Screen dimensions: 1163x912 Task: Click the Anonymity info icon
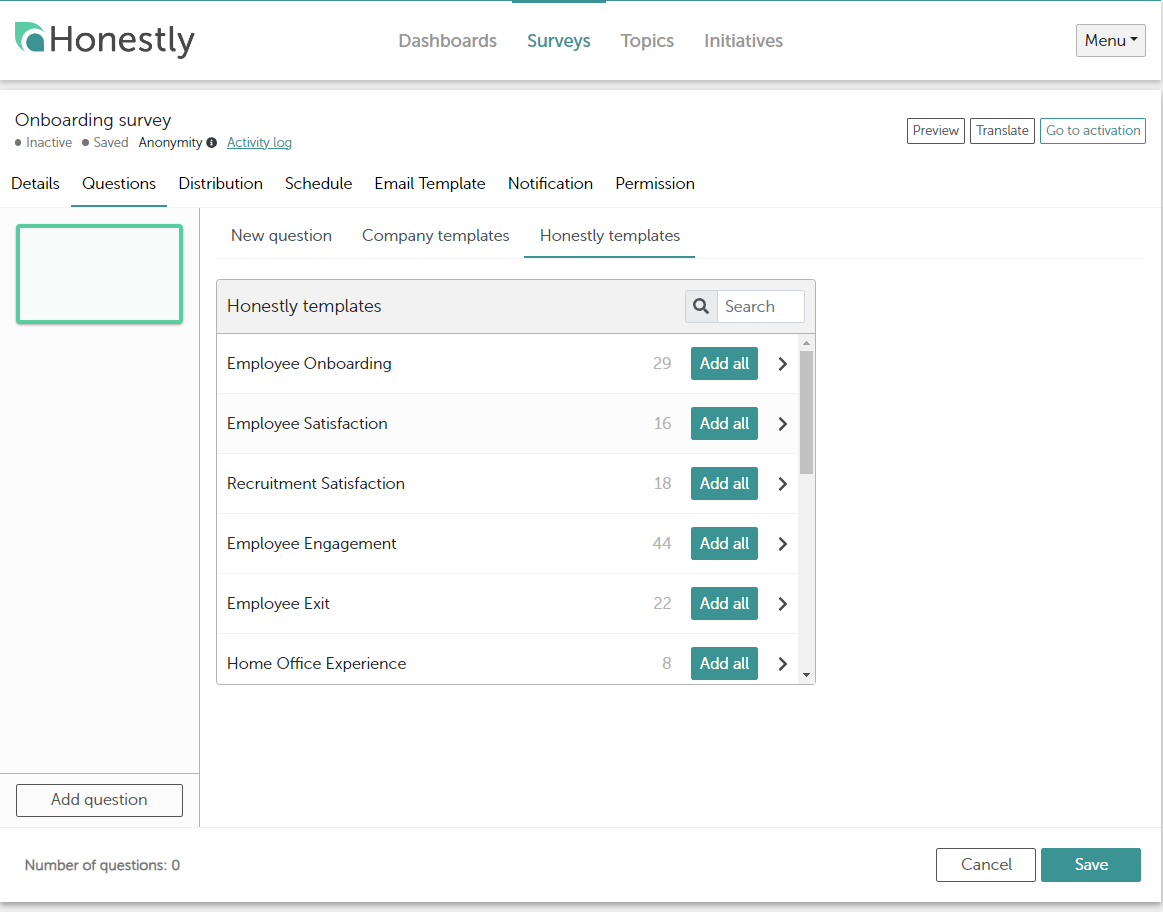click(211, 143)
